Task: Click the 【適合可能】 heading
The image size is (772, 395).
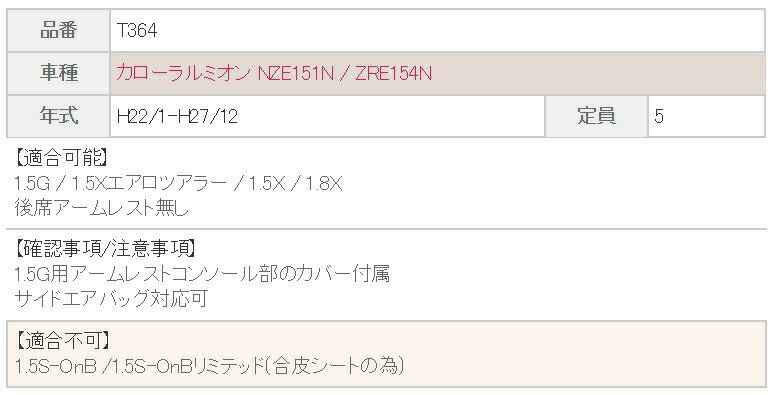Action: (60, 158)
